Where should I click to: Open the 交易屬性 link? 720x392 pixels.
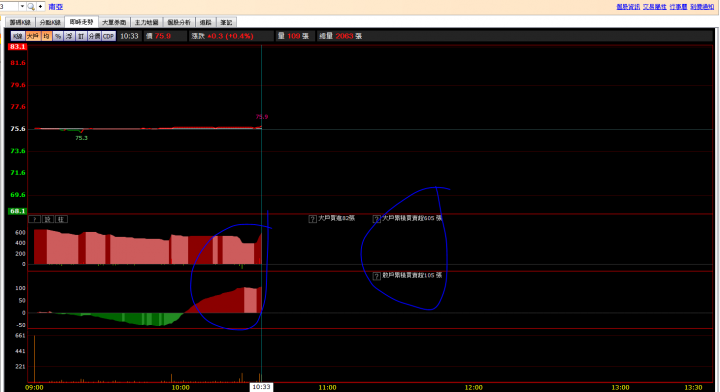654,6
